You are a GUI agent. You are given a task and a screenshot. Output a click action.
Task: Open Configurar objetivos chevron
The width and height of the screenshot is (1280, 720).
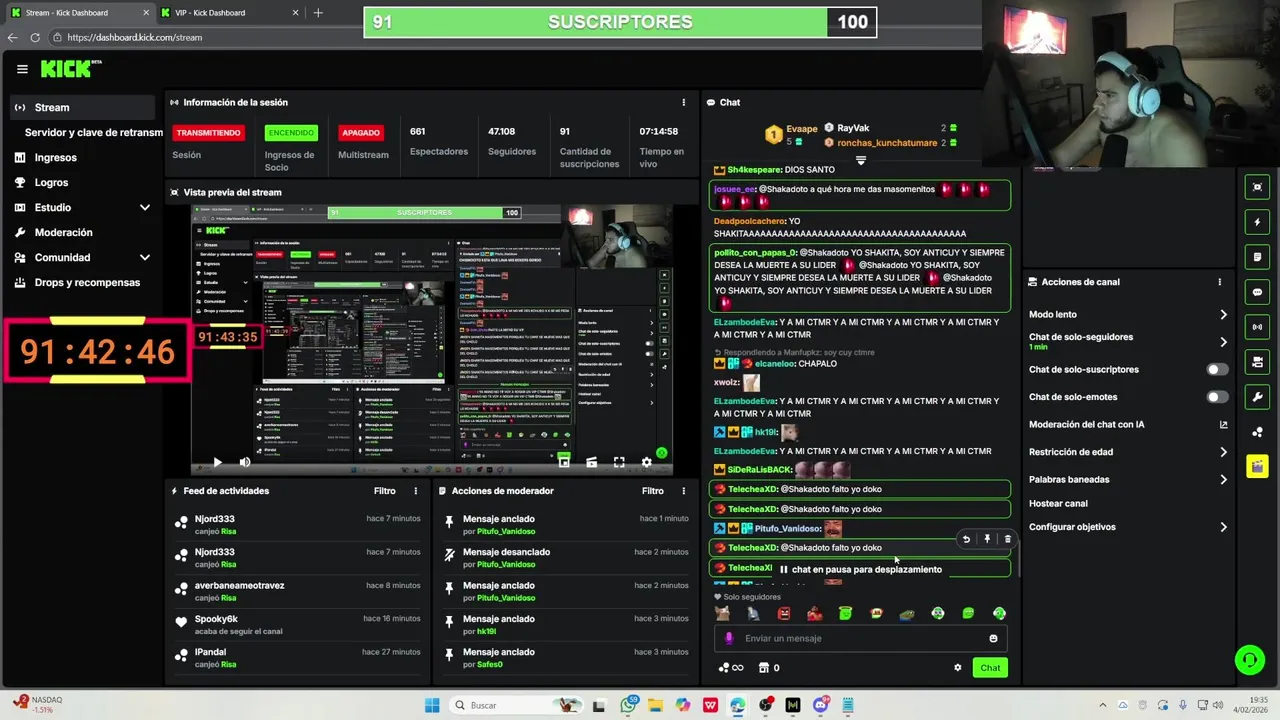point(1223,527)
